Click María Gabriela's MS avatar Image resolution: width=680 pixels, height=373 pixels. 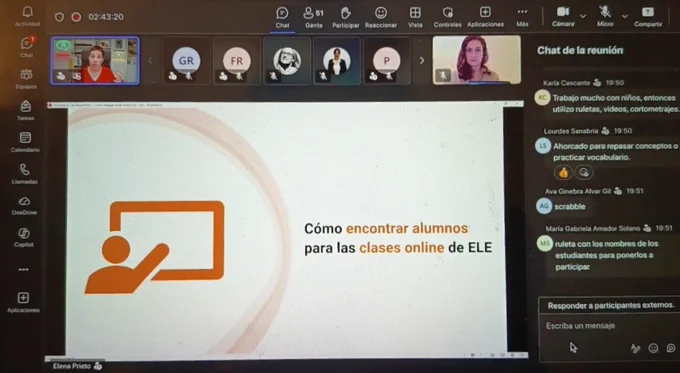coord(545,243)
